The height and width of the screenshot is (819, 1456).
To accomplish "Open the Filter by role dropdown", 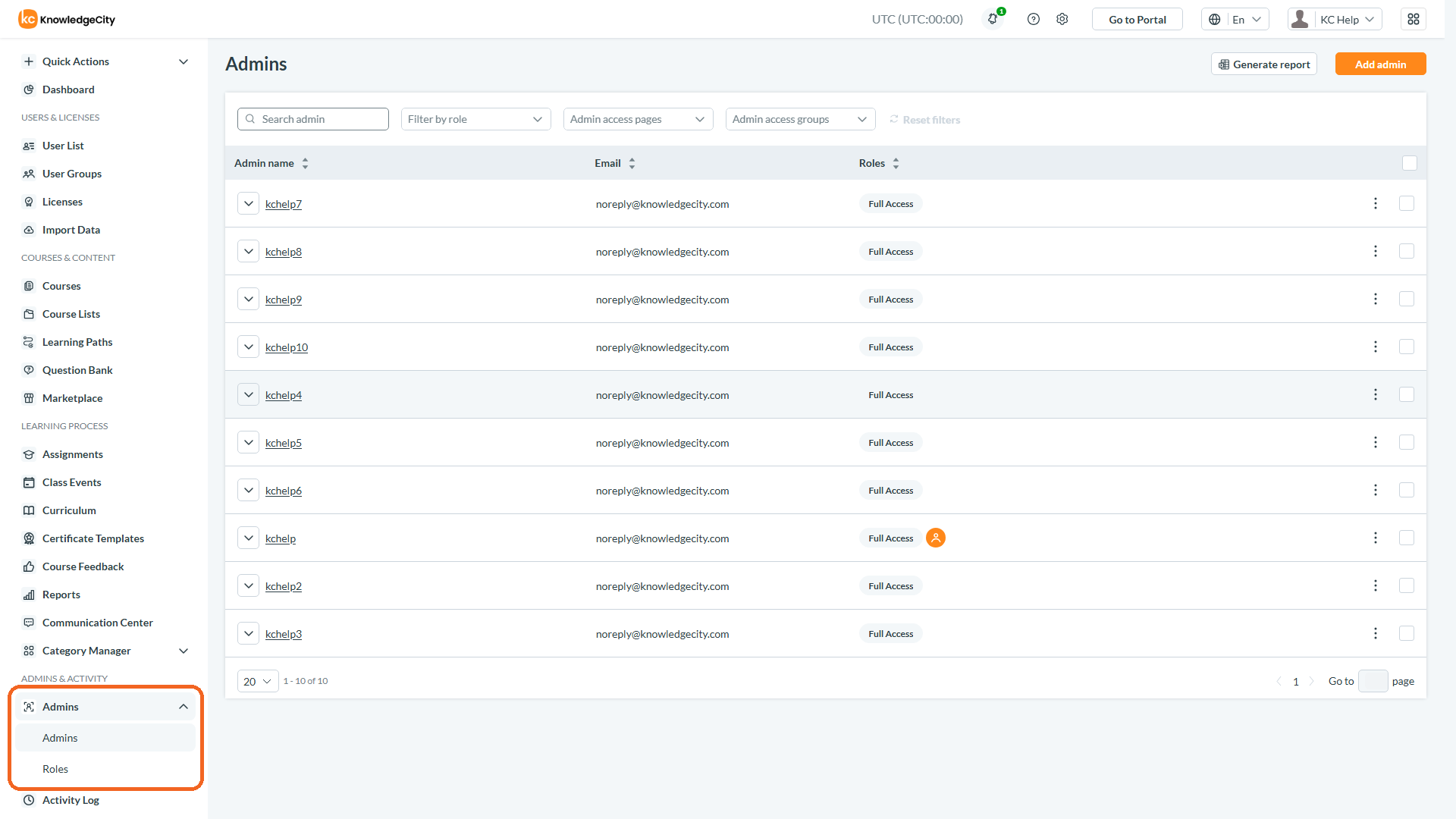I will pyautogui.click(x=475, y=119).
